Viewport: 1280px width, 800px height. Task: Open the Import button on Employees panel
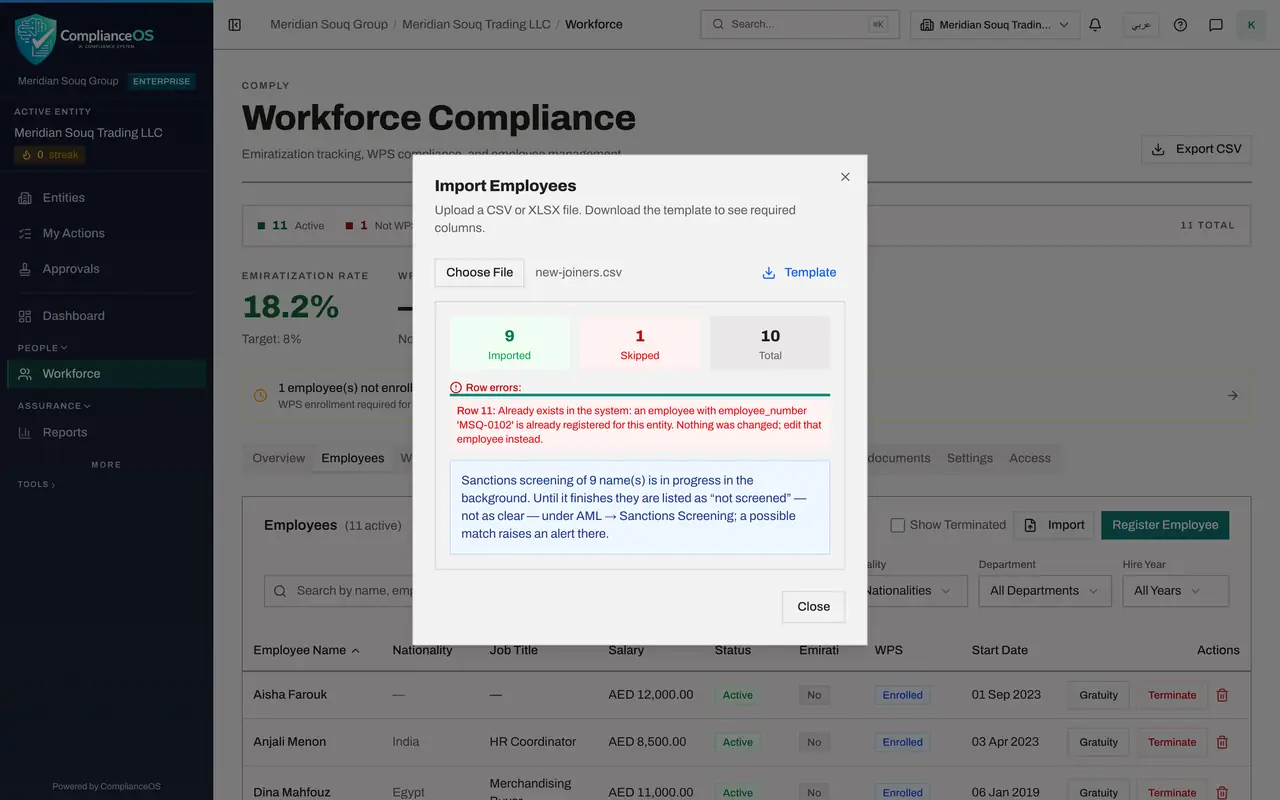(x=1054, y=525)
